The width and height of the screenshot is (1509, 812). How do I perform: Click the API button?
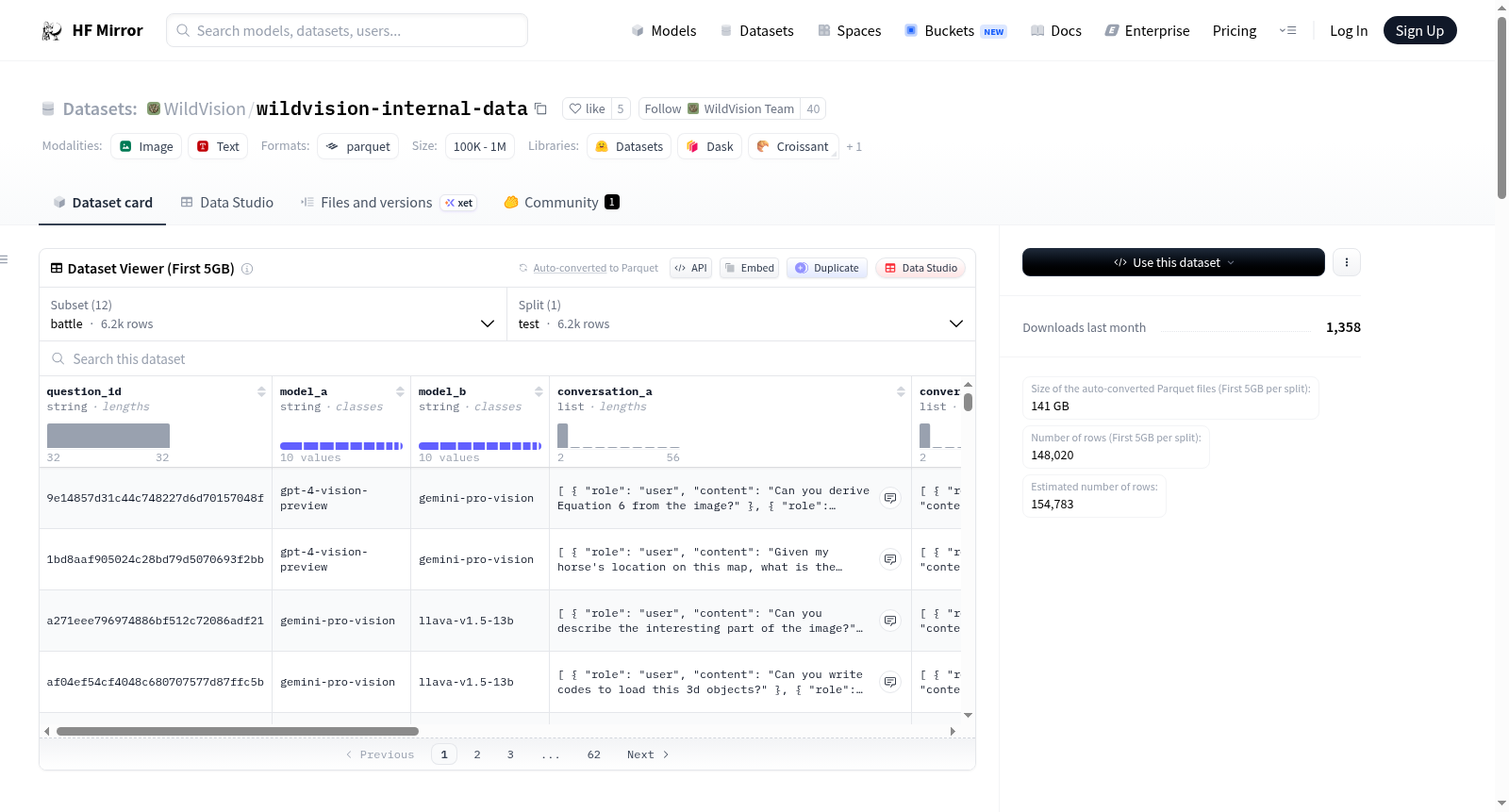(x=690, y=268)
